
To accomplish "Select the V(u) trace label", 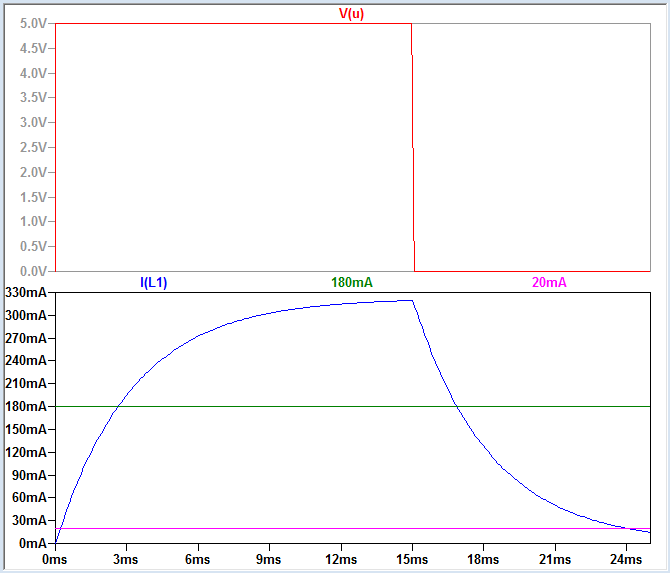I will tap(351, 14).
